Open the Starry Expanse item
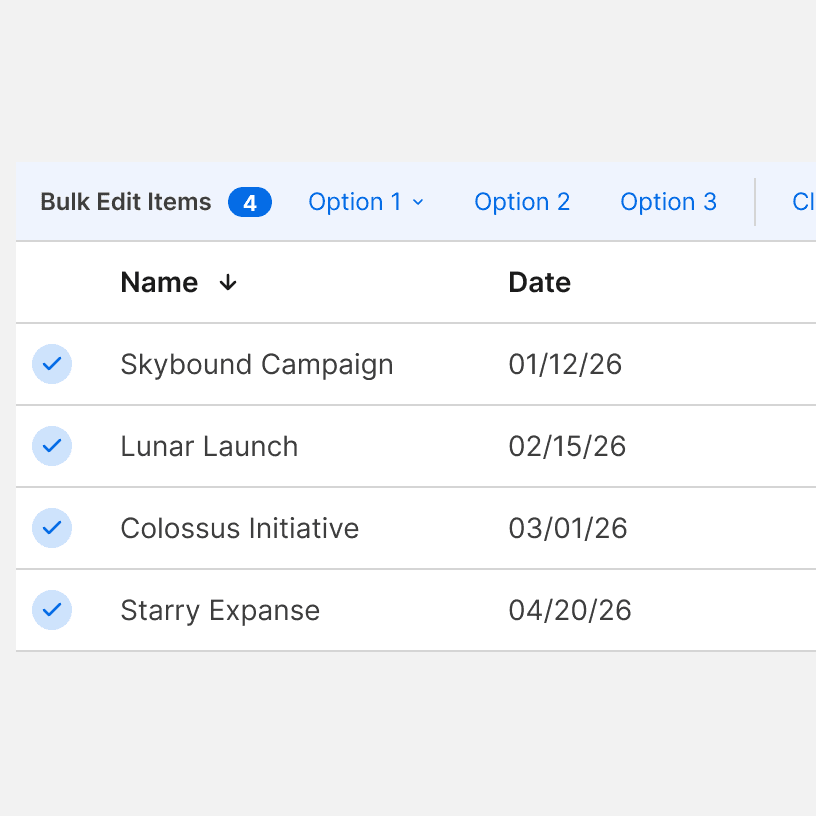Screen dimensions: 816x816 tap(220, 610)
